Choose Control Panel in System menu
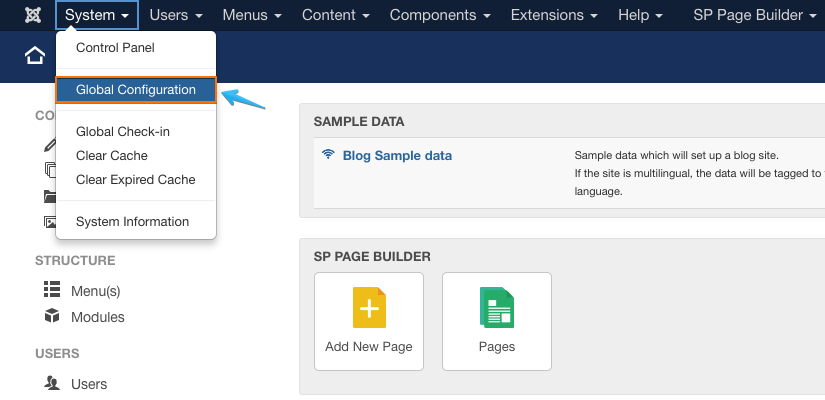Viewport: 825px width, 400px height. [x=115, y=48]
